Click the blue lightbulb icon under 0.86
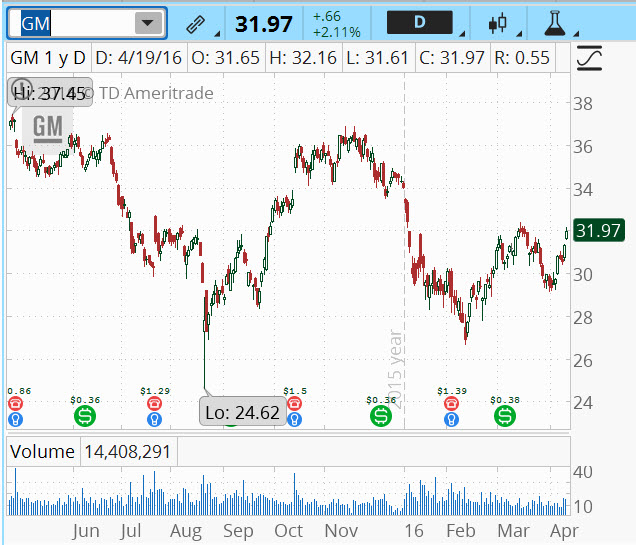The image size is (636, 545). click(x=15, y=419)
